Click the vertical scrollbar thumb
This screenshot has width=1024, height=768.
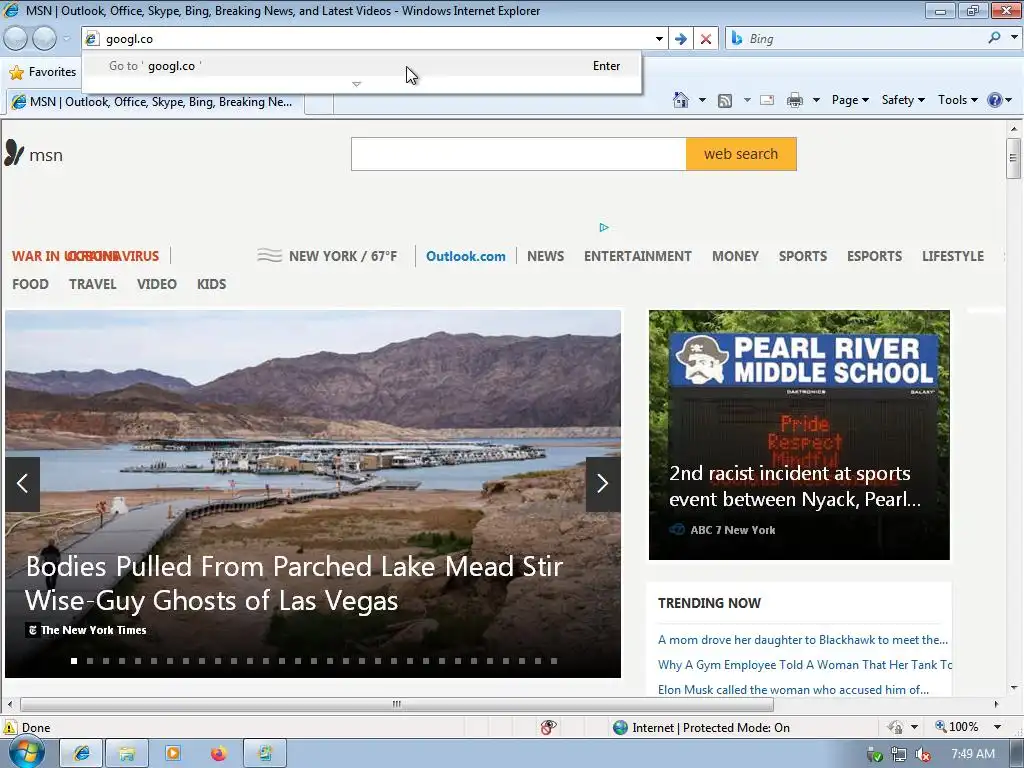click(x=1013, y=158)
